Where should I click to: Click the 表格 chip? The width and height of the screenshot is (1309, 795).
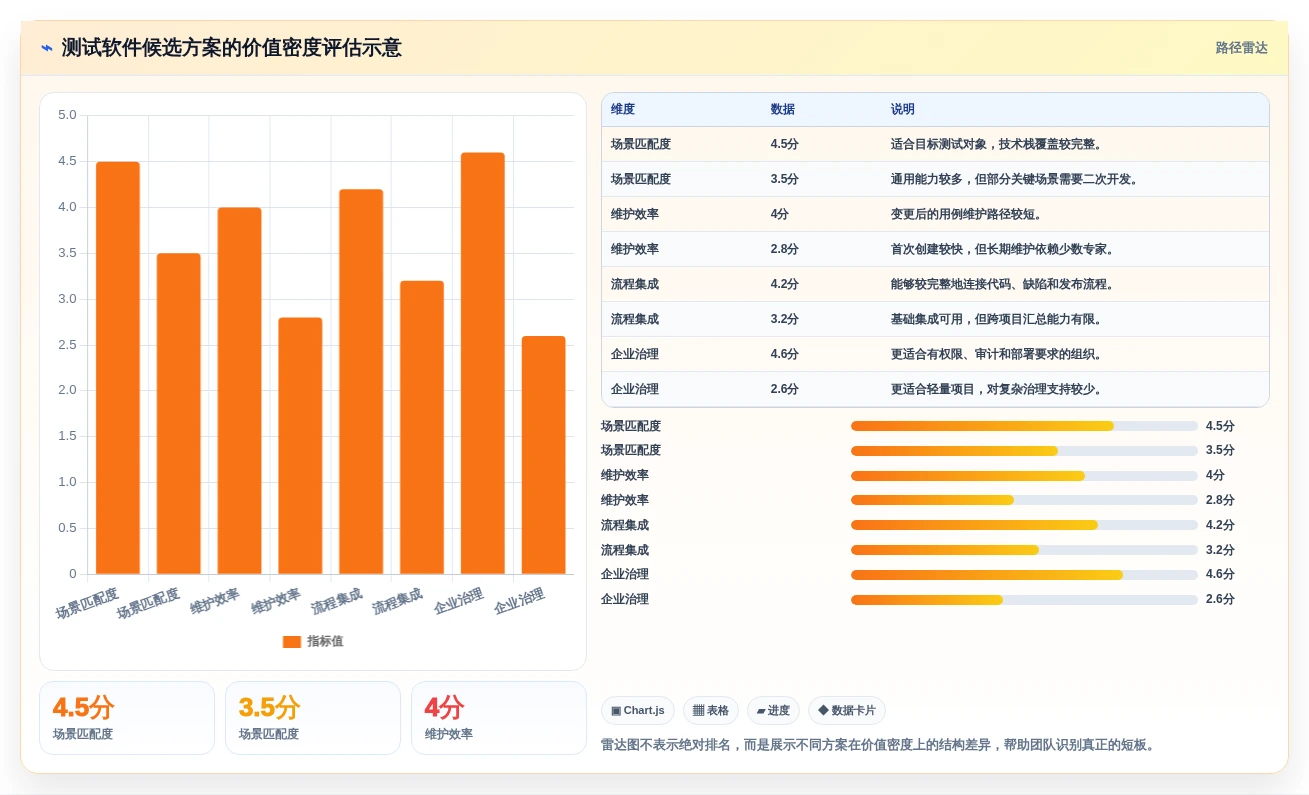(711, 711)
